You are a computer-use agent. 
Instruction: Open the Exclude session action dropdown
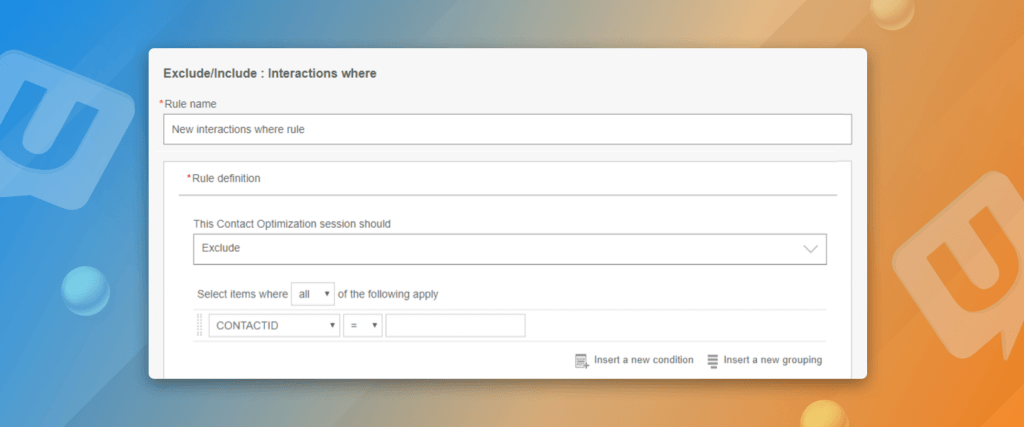coord(509,249)
